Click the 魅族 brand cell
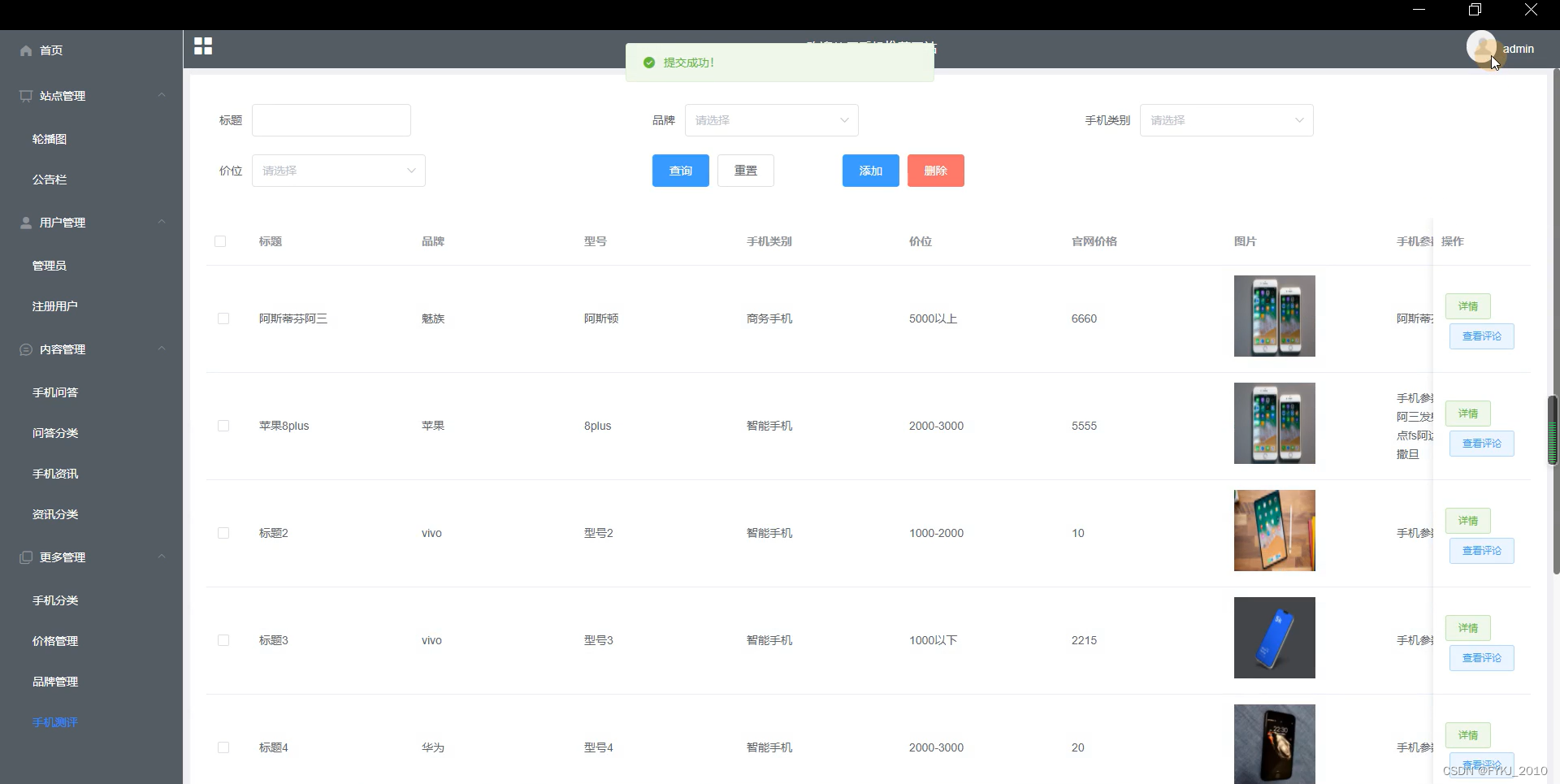The height and width of the screenshot is (784, 1560). click(433, 318)
